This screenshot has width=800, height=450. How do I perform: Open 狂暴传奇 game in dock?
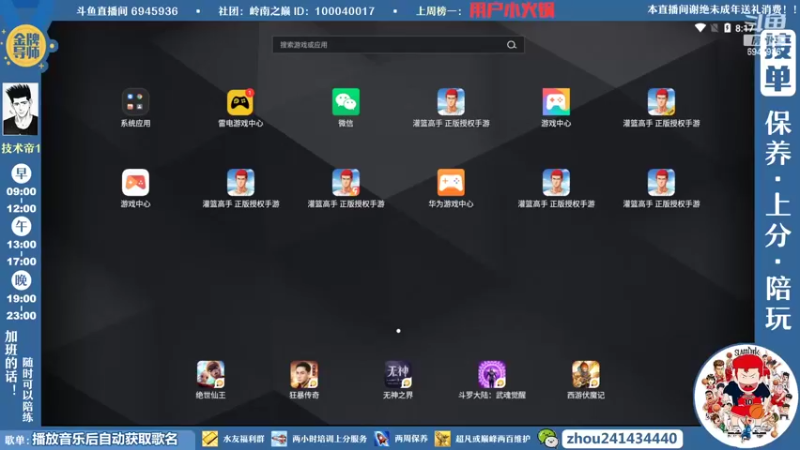click(304, 374)
